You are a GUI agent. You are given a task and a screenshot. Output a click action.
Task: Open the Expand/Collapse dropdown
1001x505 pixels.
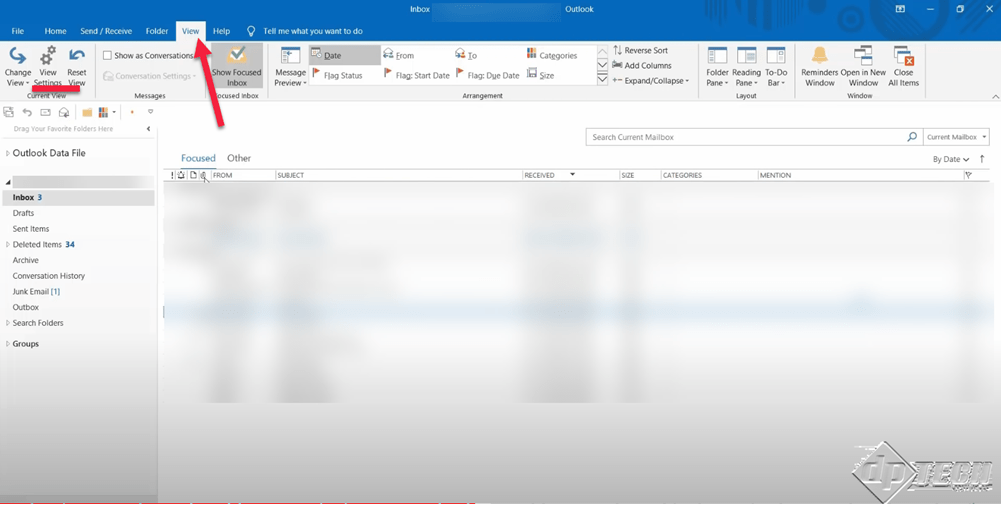pos(651,80)
